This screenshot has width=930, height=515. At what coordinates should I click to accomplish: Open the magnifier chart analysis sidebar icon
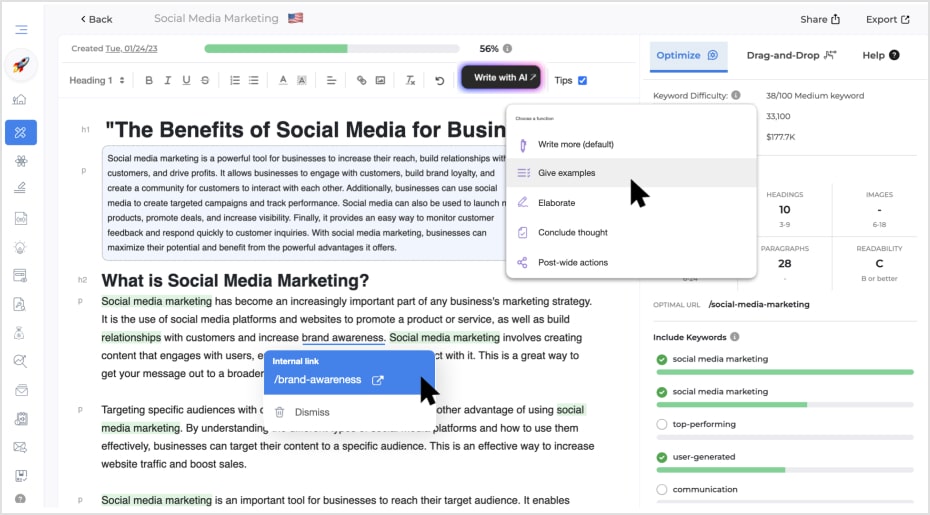tap(20, 361)
